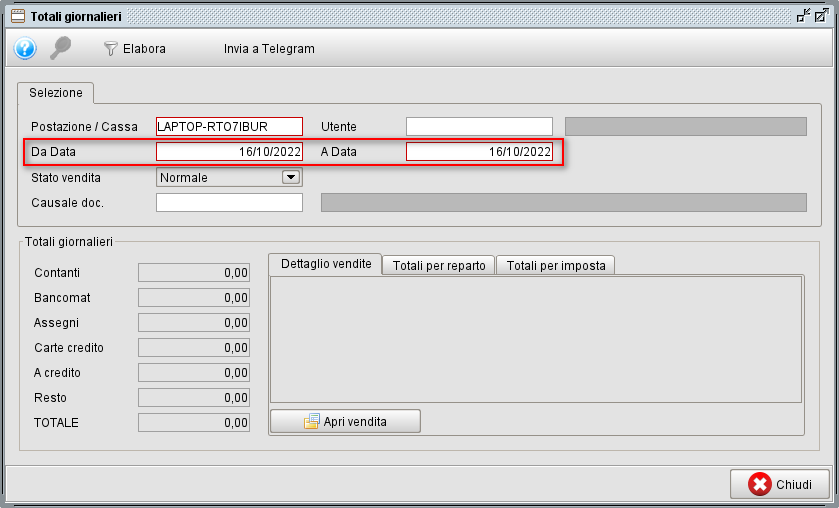Select the Selezione tab
The image size is (839, 508).
pos(56,92)
